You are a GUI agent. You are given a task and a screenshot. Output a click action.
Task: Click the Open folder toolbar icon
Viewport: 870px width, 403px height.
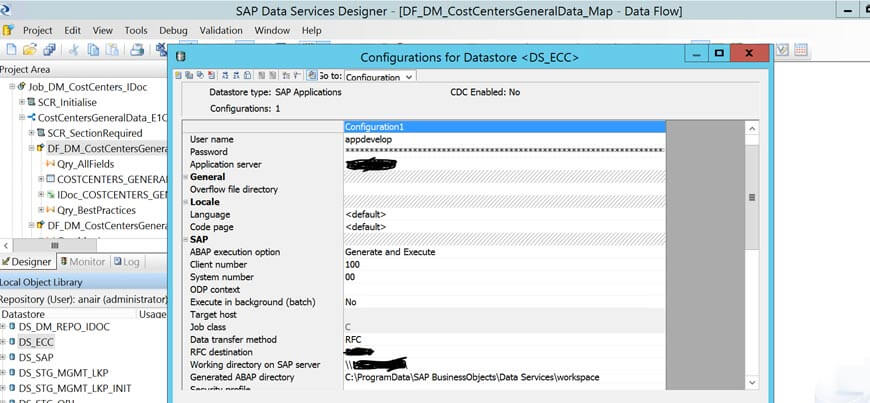coord(30,50)
